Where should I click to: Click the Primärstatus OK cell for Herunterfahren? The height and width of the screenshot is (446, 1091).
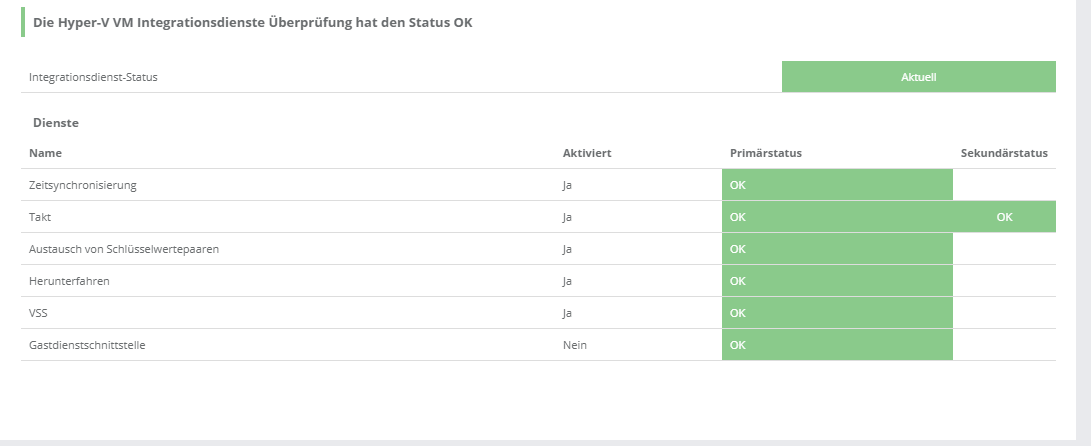pos(837,281)
